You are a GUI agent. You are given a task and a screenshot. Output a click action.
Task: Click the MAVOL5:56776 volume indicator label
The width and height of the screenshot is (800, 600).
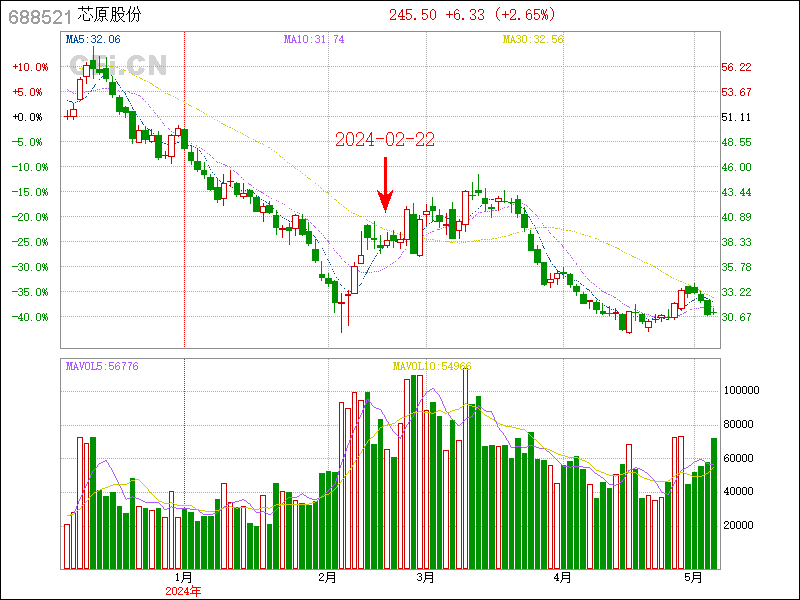[x=102, y=367]
